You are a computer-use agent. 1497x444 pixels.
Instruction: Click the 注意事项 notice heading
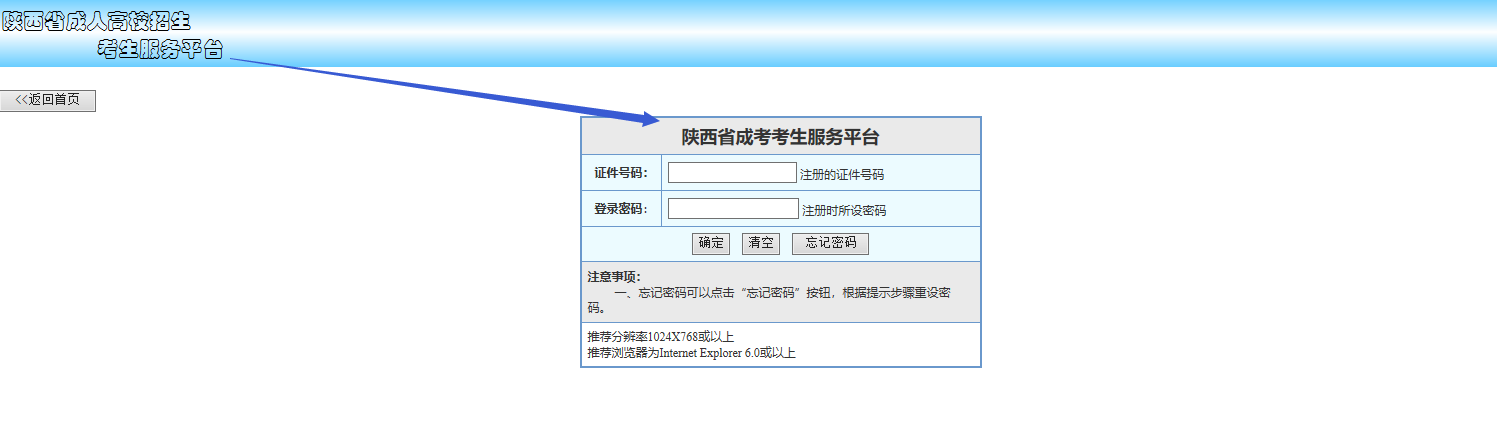click(614, 276)
